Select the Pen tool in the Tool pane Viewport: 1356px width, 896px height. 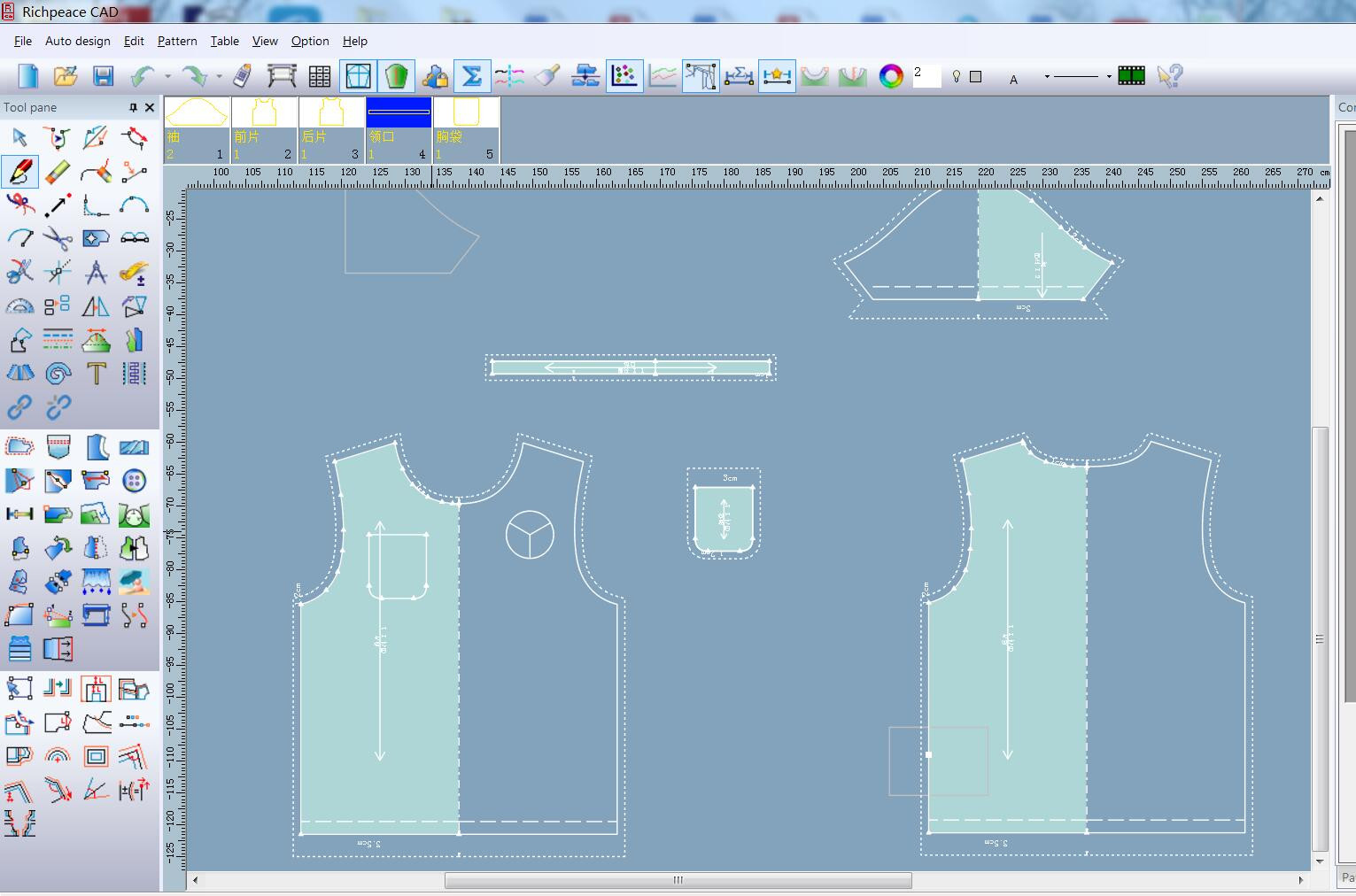coord(19,171)
